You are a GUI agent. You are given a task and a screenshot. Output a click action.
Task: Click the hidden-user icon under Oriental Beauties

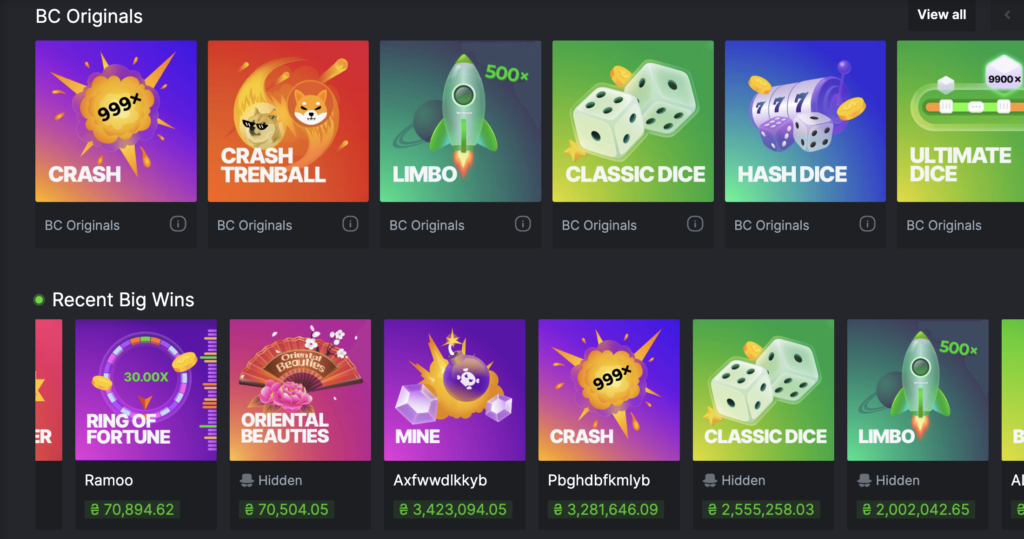(x=247, y=480)
